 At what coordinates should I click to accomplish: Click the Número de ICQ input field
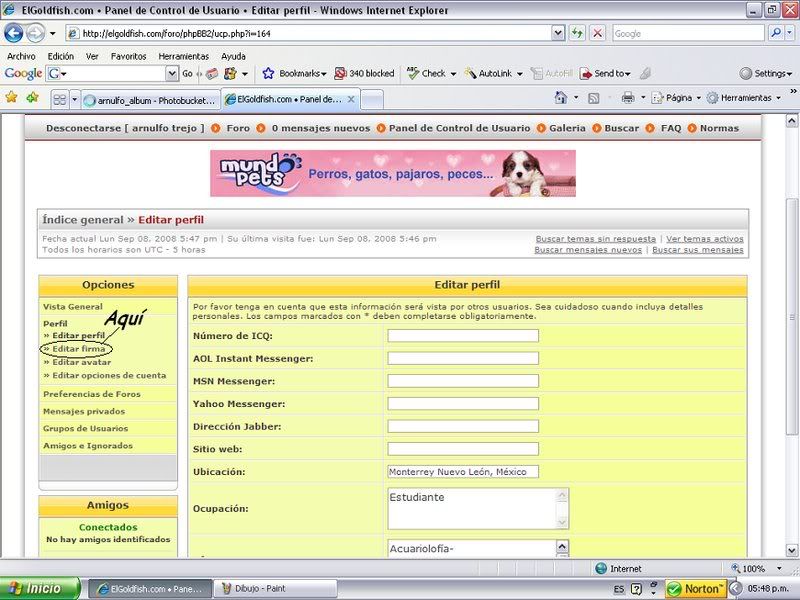click(x=463, y=336)
